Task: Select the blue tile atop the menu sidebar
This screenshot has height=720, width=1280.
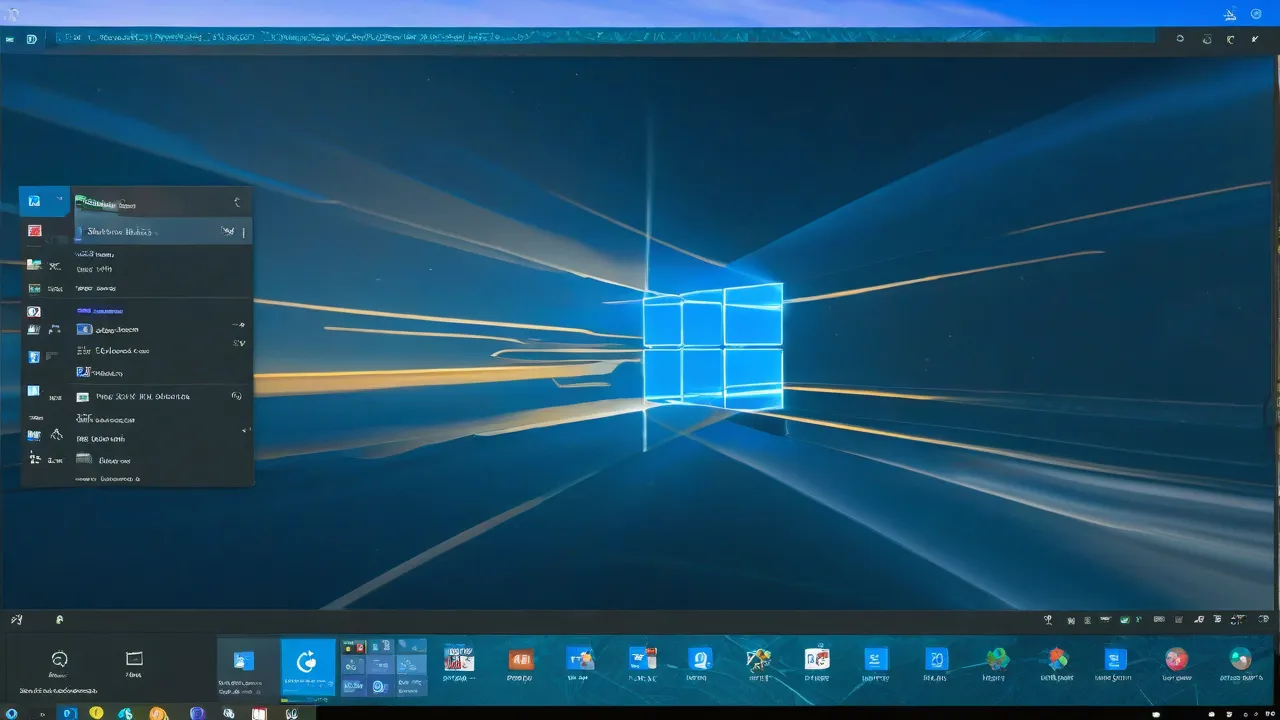Action: point(44,201)
